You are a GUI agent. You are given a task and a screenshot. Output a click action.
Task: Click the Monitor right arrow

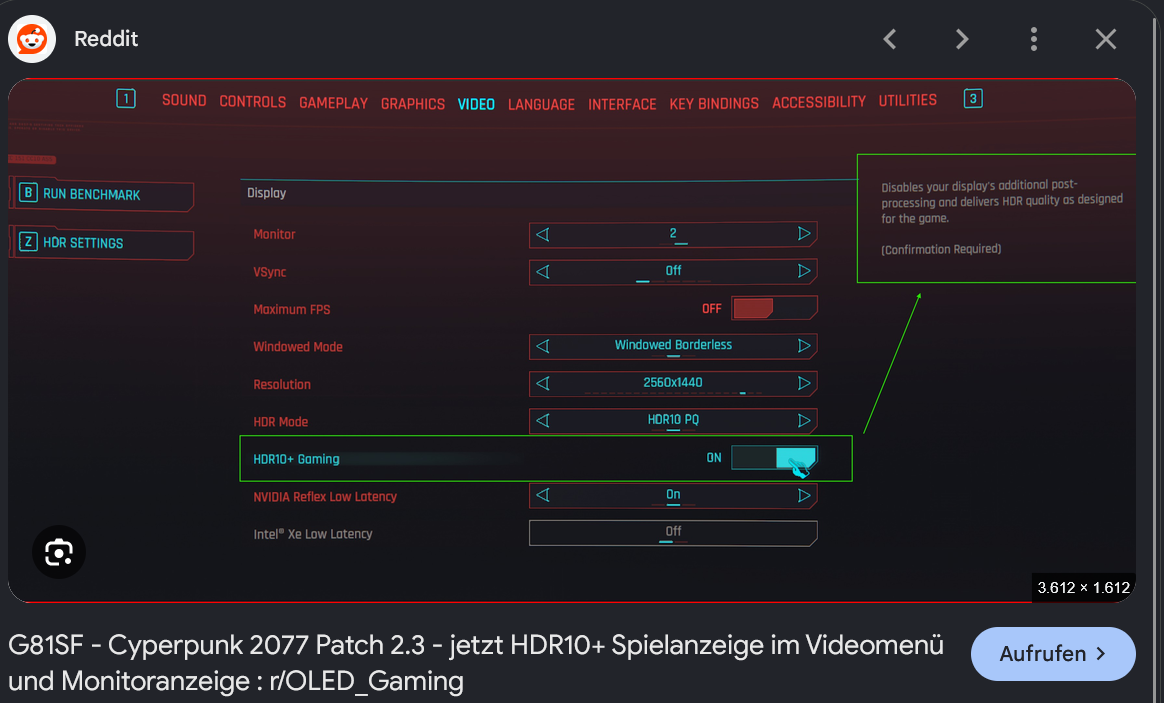(803, 234)
